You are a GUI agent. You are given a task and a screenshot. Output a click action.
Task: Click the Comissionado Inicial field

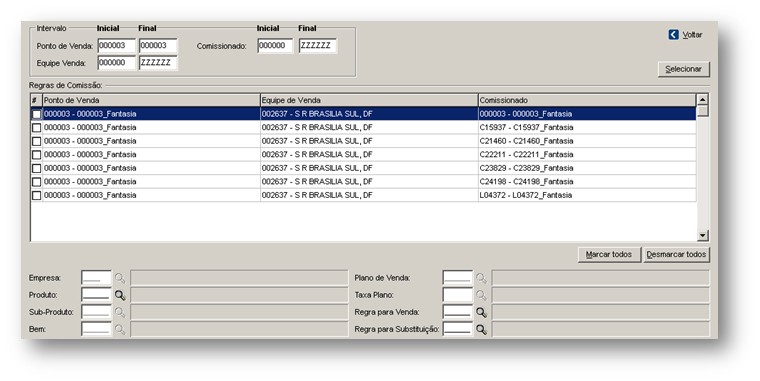coord(275,46)
